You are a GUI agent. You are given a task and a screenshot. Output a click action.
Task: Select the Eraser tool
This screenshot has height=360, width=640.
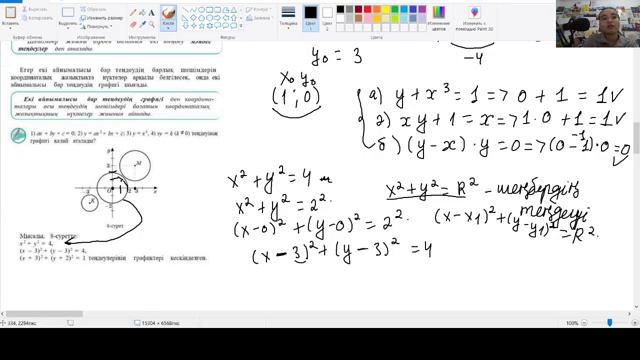click(x=133, y=24)
